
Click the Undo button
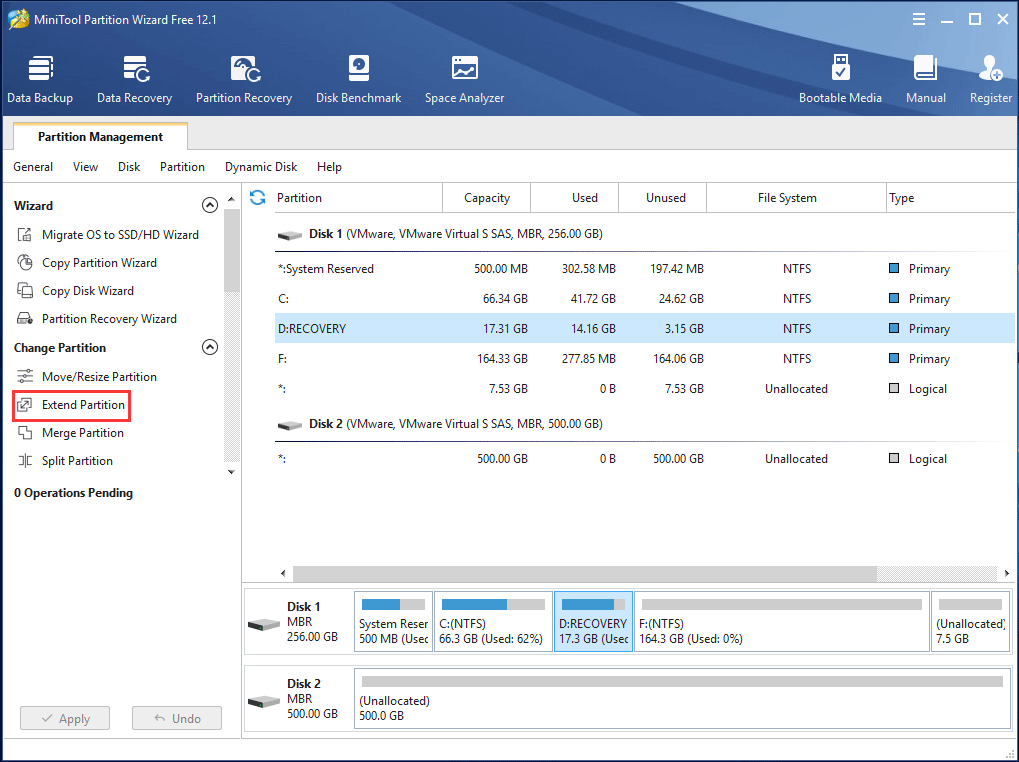click(x=177, y=718)
